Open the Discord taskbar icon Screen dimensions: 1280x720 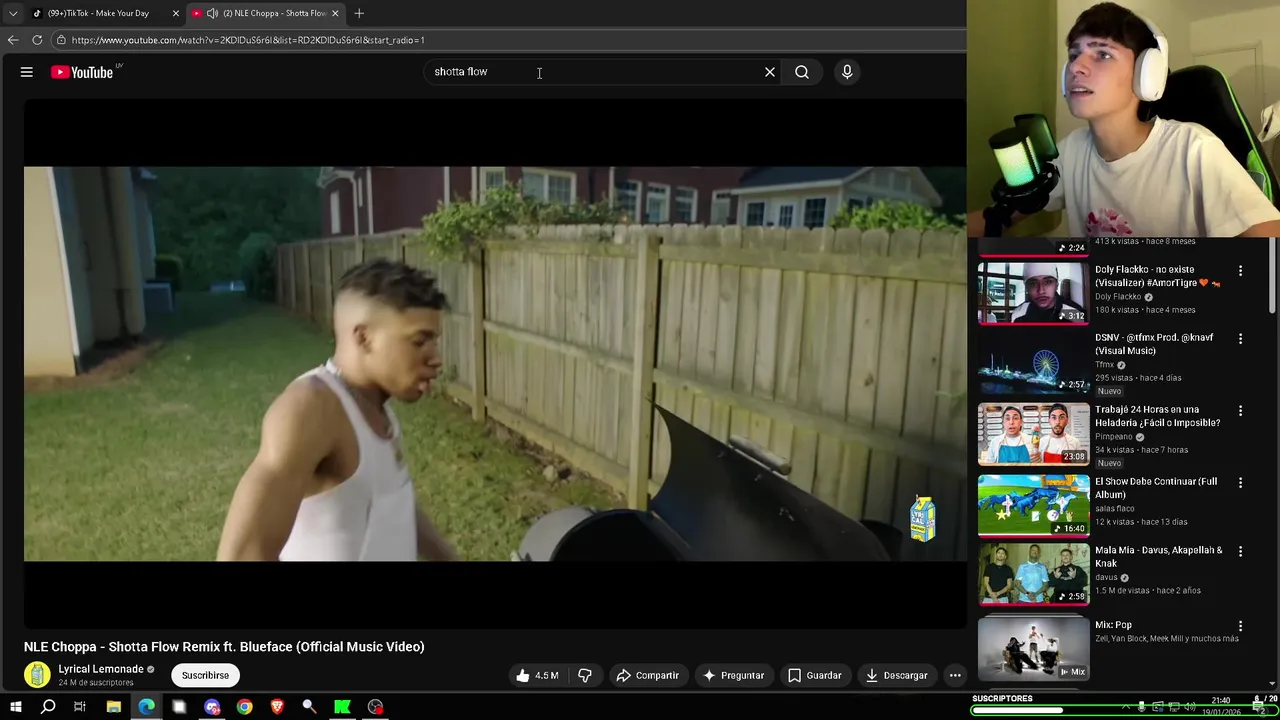[x=212, y=707]
